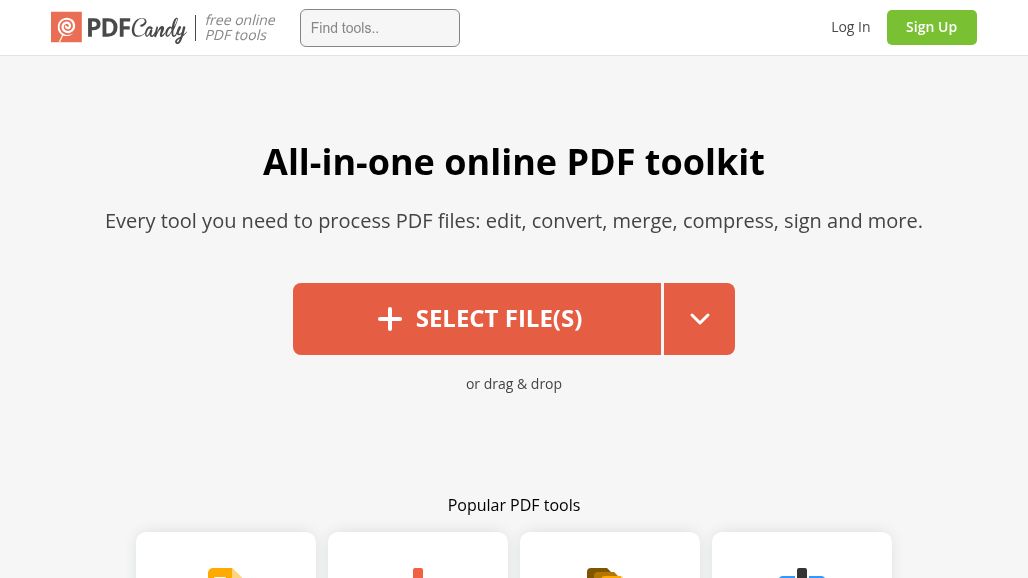Screen dimensions: 1028x578
Task: Open the blue tool card icon
Action: point(802,573)
